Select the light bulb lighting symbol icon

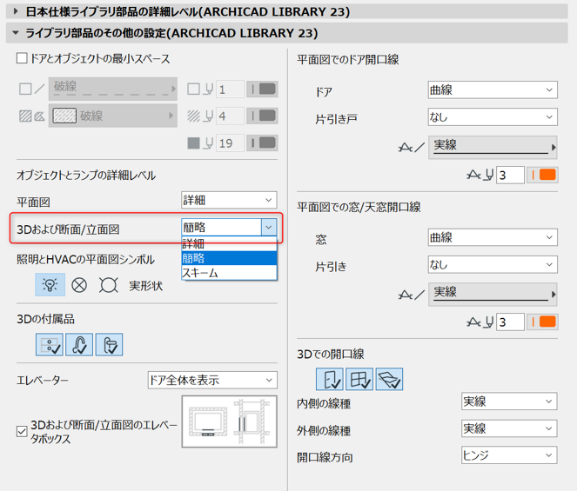50,285
